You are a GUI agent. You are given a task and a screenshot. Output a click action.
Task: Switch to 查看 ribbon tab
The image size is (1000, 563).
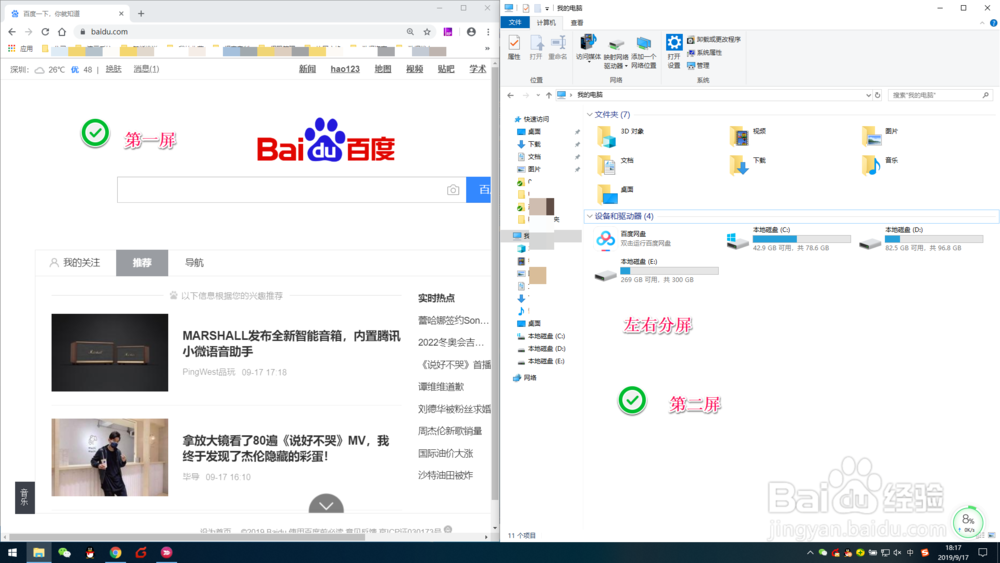click(x=577, y=23)
